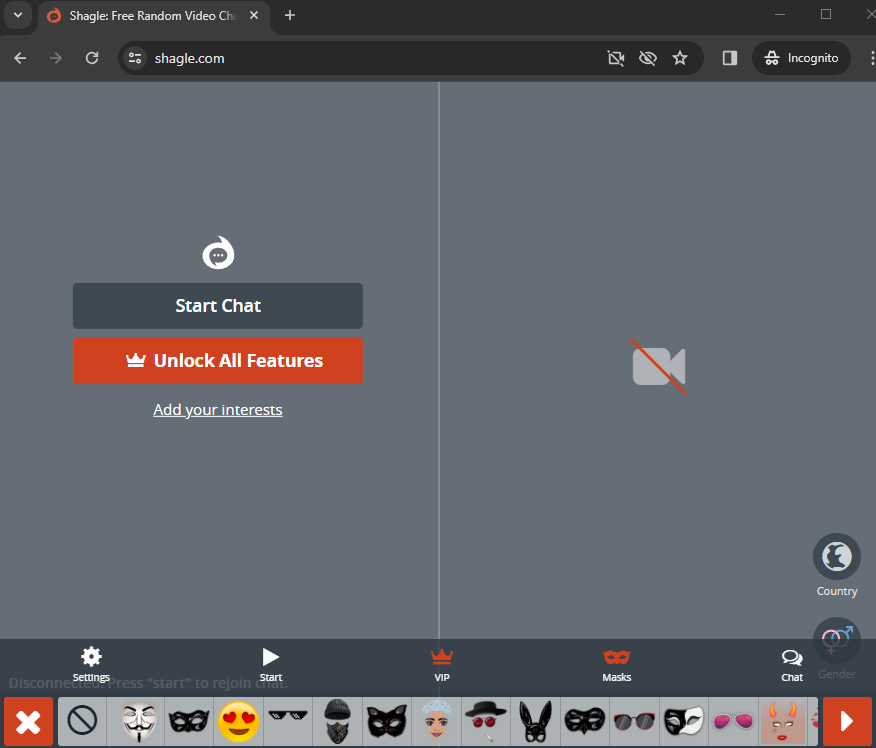The image size is (876, 748).
Task: Follow the Add your interests link
Action: point(218,410)
